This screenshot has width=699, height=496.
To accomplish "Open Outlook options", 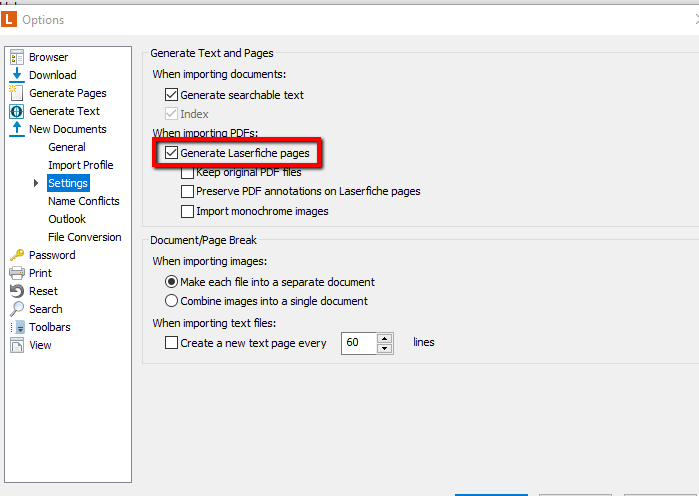I will [67, 219].
